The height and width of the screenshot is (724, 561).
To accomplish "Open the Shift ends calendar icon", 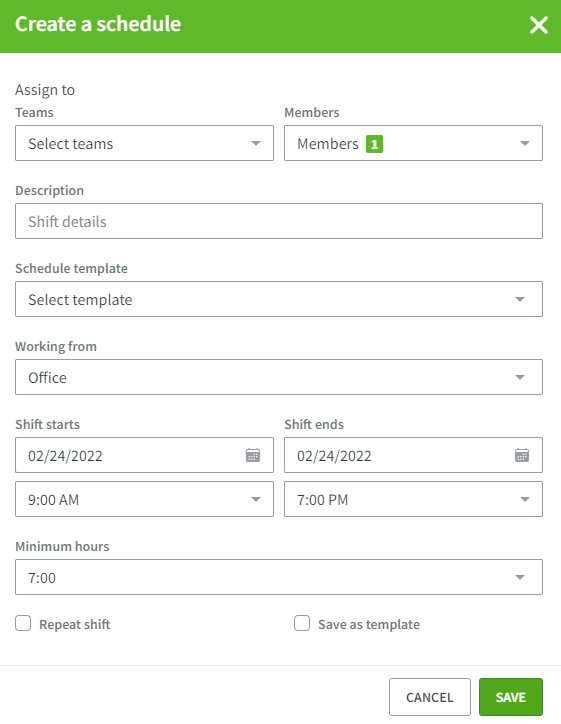I will [x=522, y=455].
